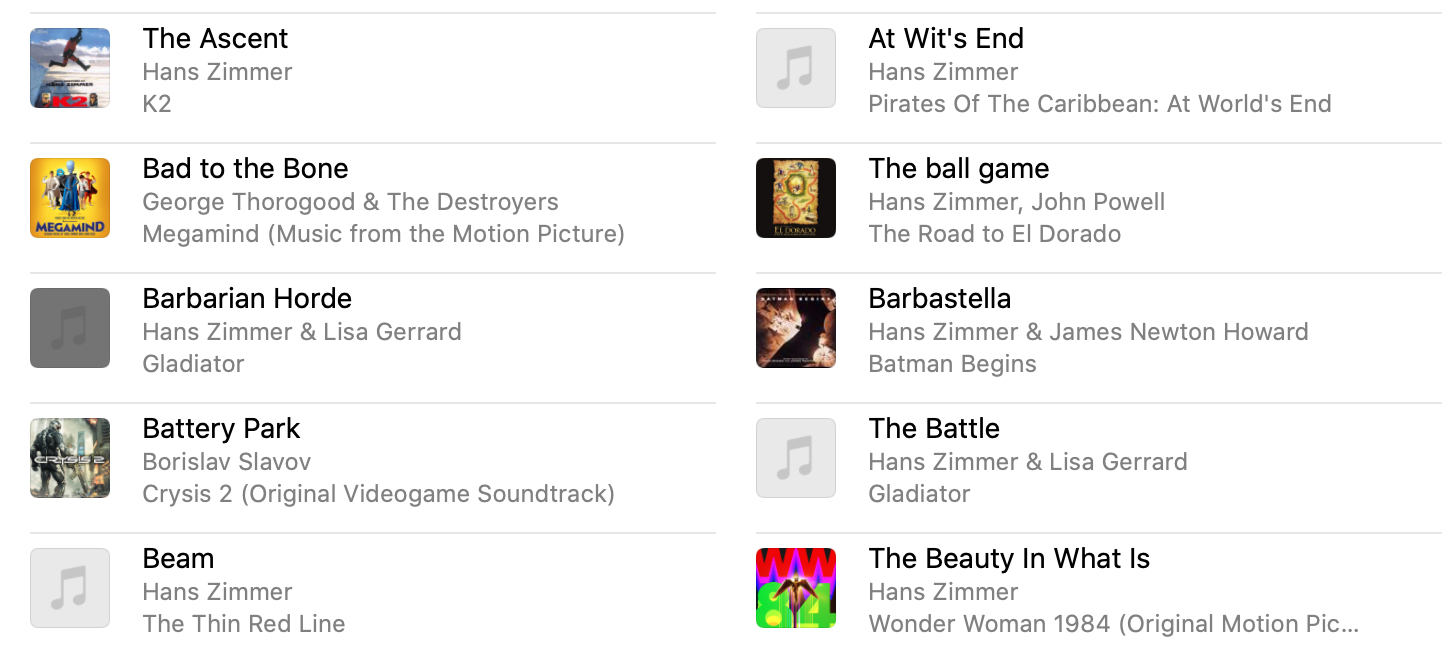Pick the song The Beauty In What Is
This screenshot has height=658, width=1452.
tap(1009, 558)
